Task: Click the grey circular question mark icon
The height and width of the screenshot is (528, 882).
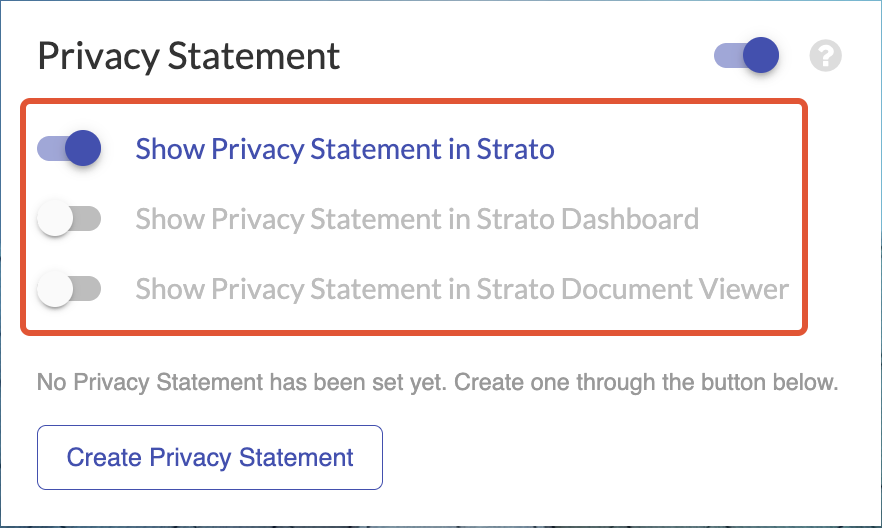Action: 826,56
